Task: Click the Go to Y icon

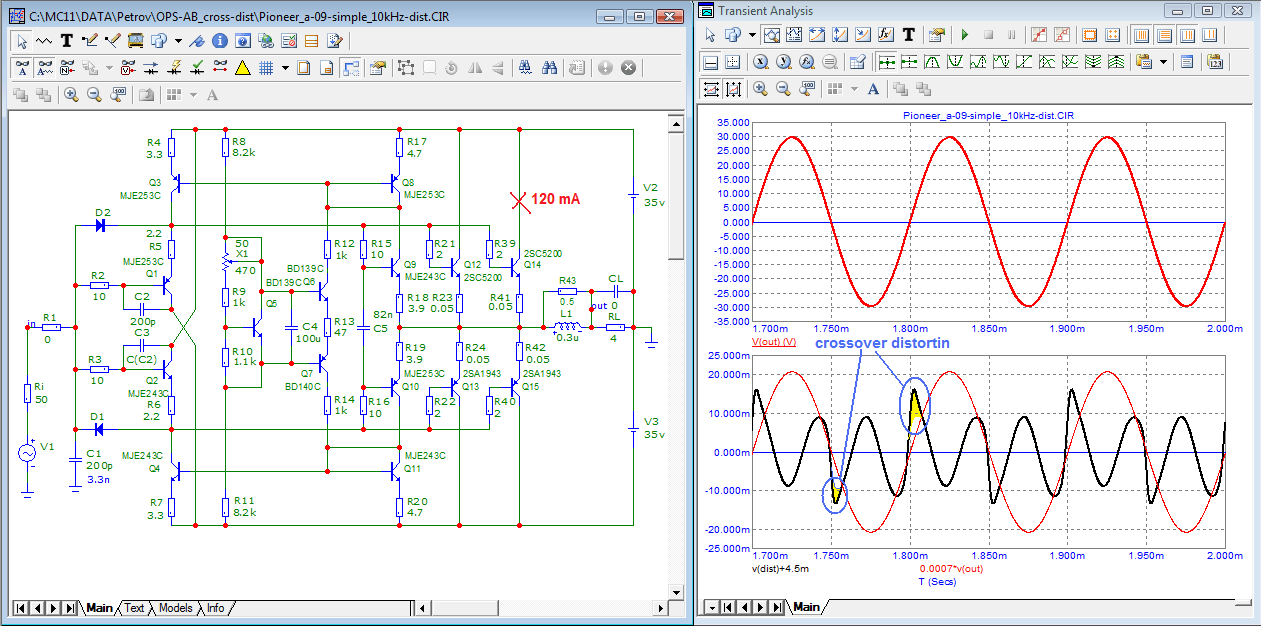Action: point(784,62)
